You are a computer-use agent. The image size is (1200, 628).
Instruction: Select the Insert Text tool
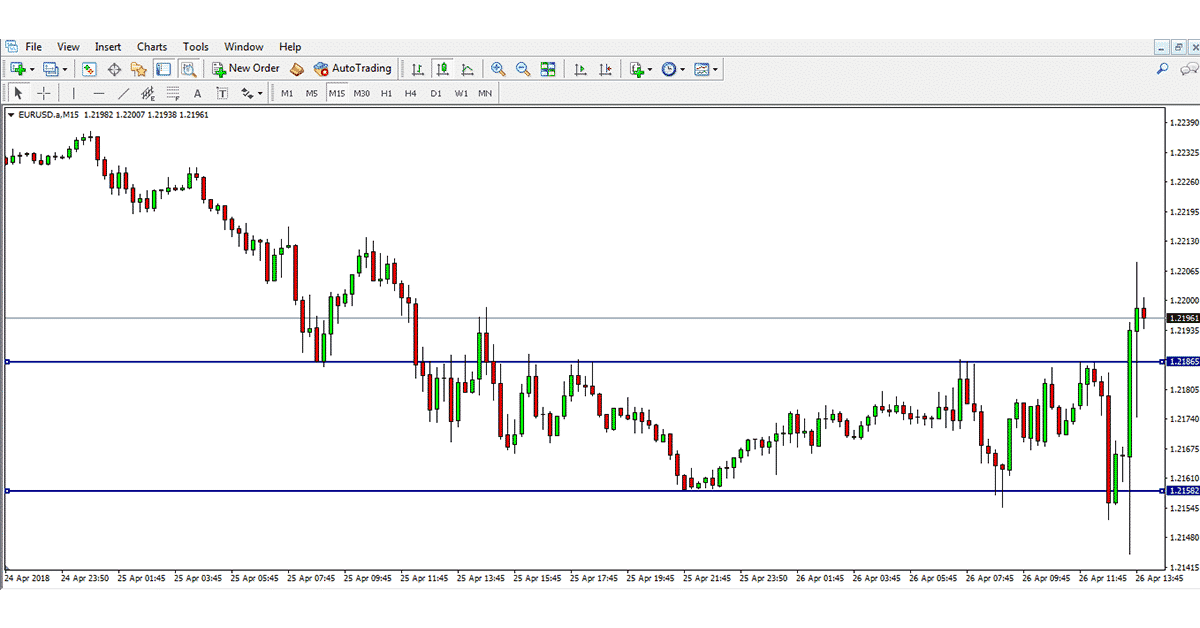tap(197, 92)
